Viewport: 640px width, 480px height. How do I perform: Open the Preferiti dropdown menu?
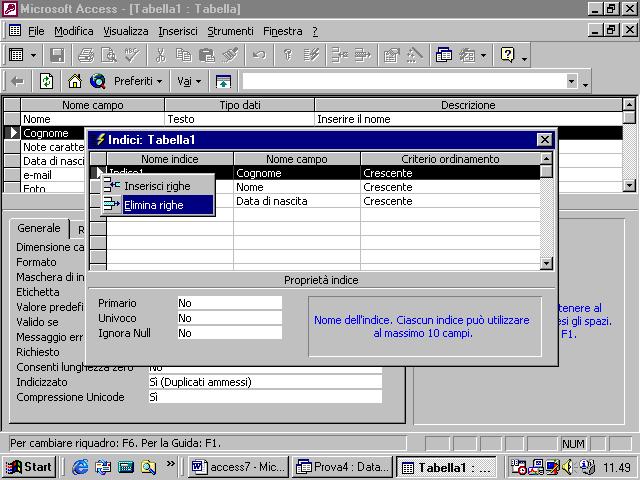coord(138,81)
